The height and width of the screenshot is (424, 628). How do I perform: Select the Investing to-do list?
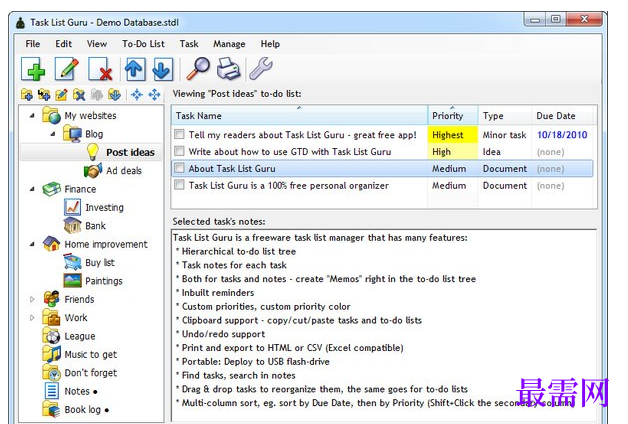pyautogui.click(x=104, y=207)
